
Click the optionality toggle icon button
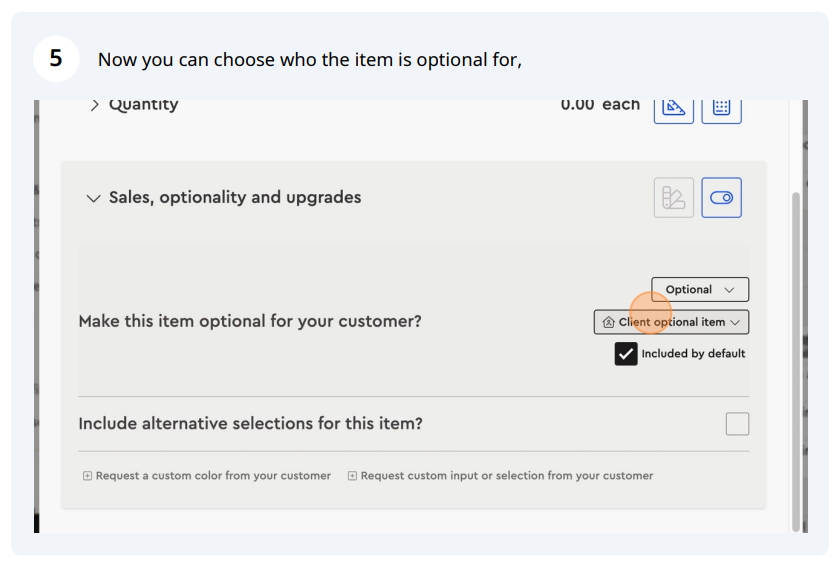tap(721, 198)
